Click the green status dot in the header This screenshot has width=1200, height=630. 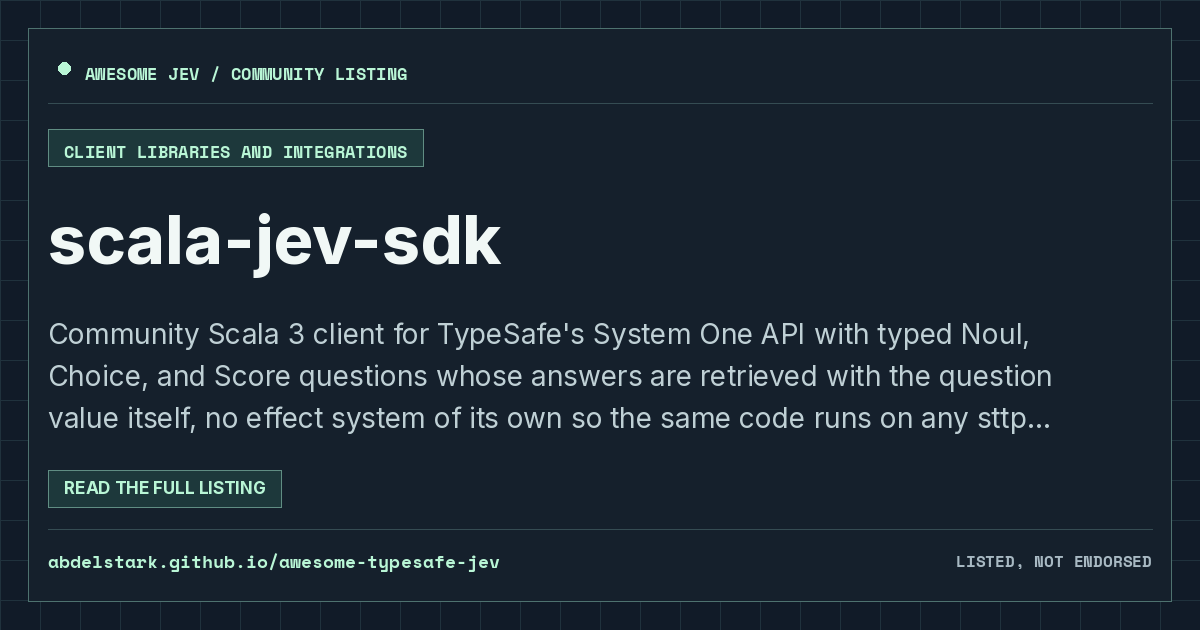click(x=64, y=69)
